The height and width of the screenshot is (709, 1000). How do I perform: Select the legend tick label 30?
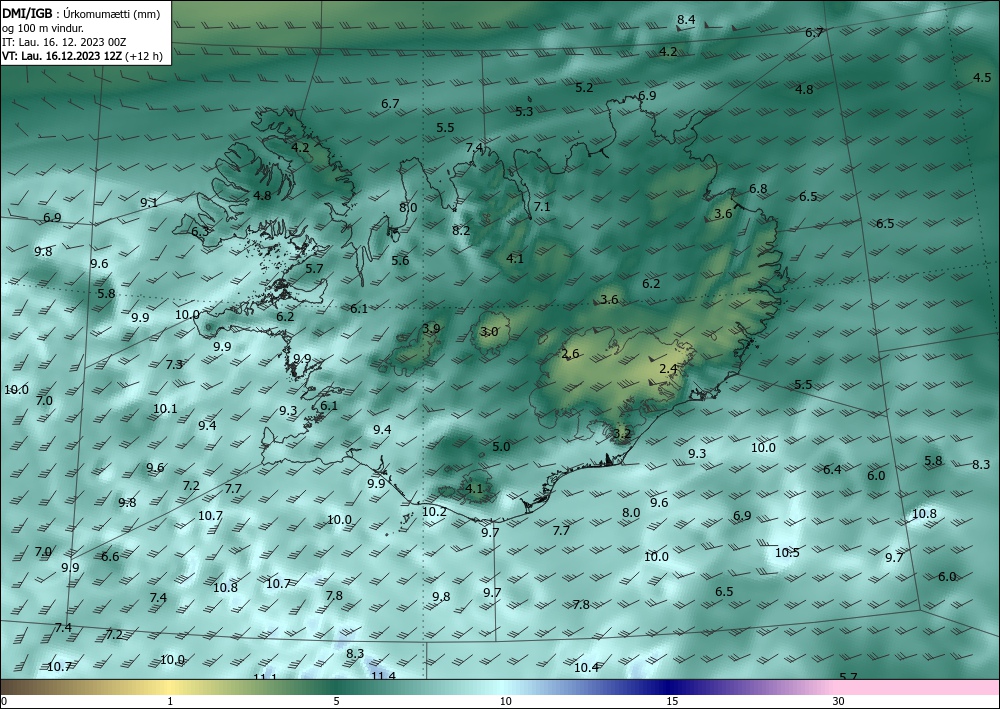[x=839, y=702]
